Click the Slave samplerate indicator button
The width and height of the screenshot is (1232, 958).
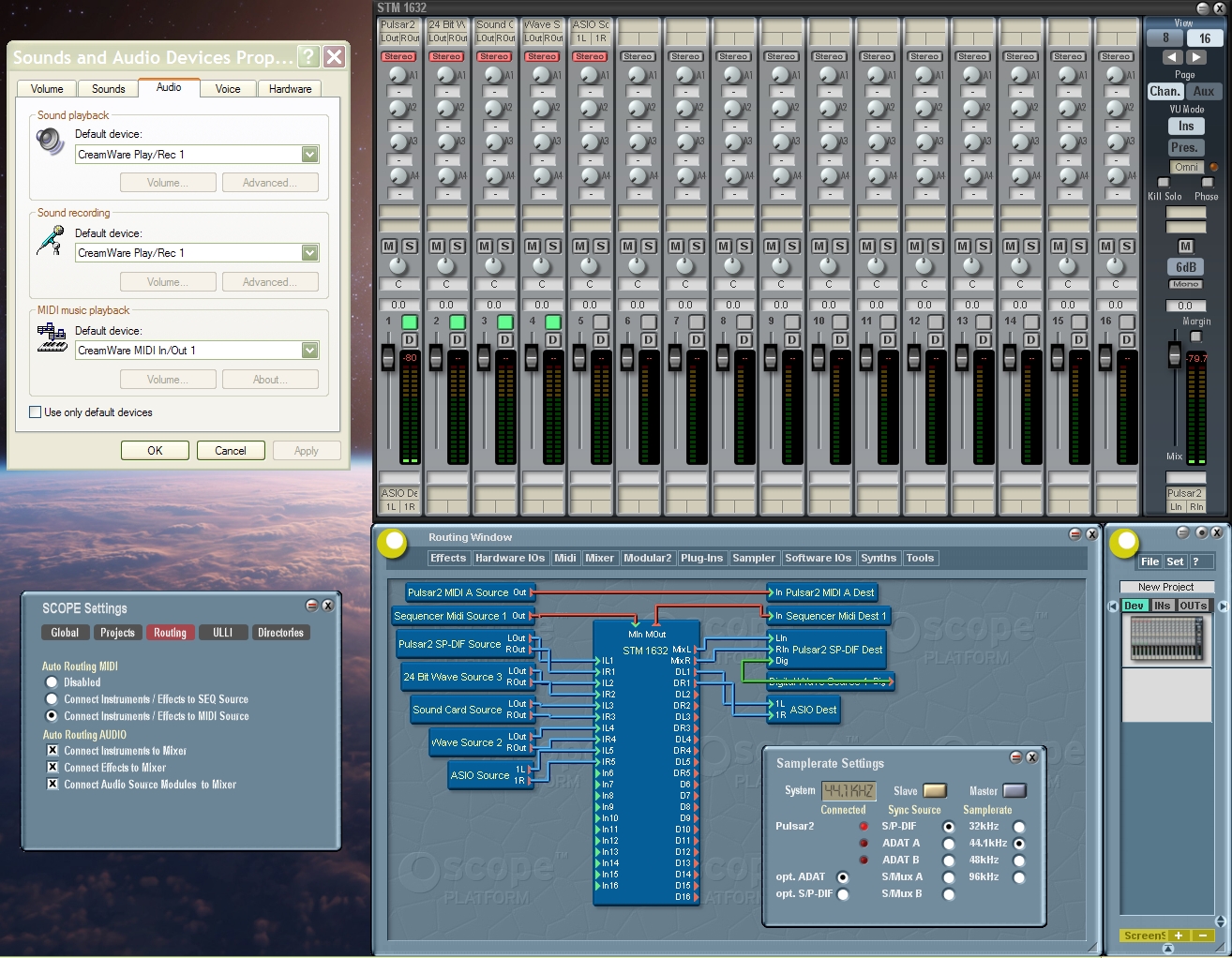click(x=935, y=791)
